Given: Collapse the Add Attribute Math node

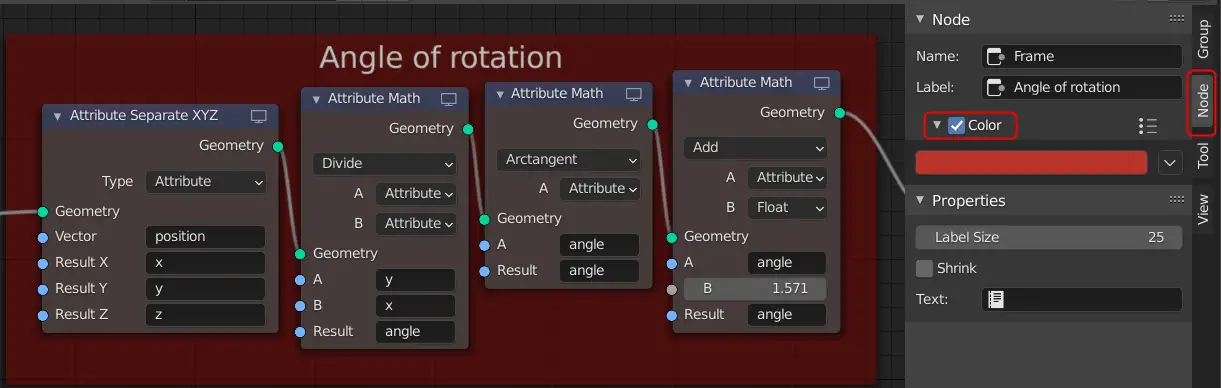Looking at the screenshot, I should click(687, 83).
